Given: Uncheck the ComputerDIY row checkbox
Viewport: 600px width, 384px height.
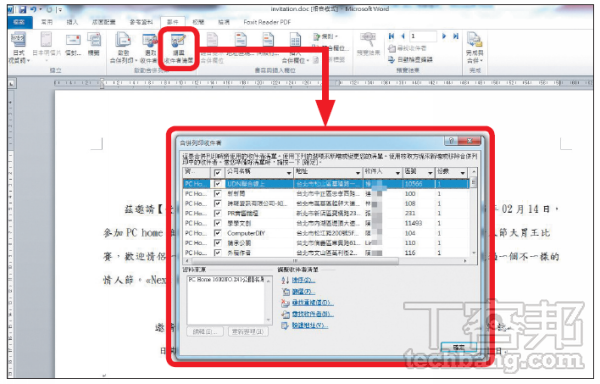Looking at the screenshot, I should 217,233.
